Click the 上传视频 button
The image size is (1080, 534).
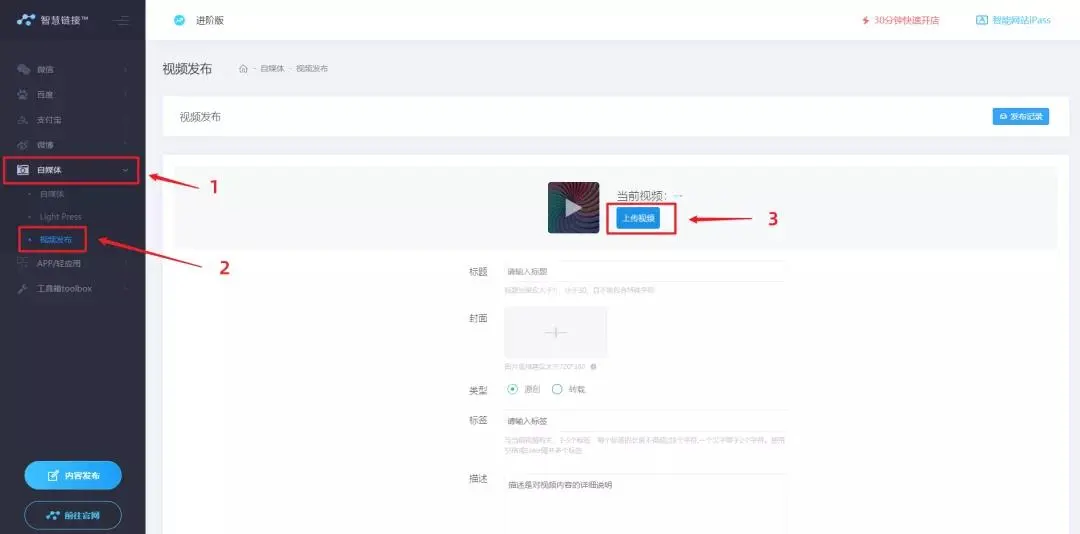click(638, 217)
